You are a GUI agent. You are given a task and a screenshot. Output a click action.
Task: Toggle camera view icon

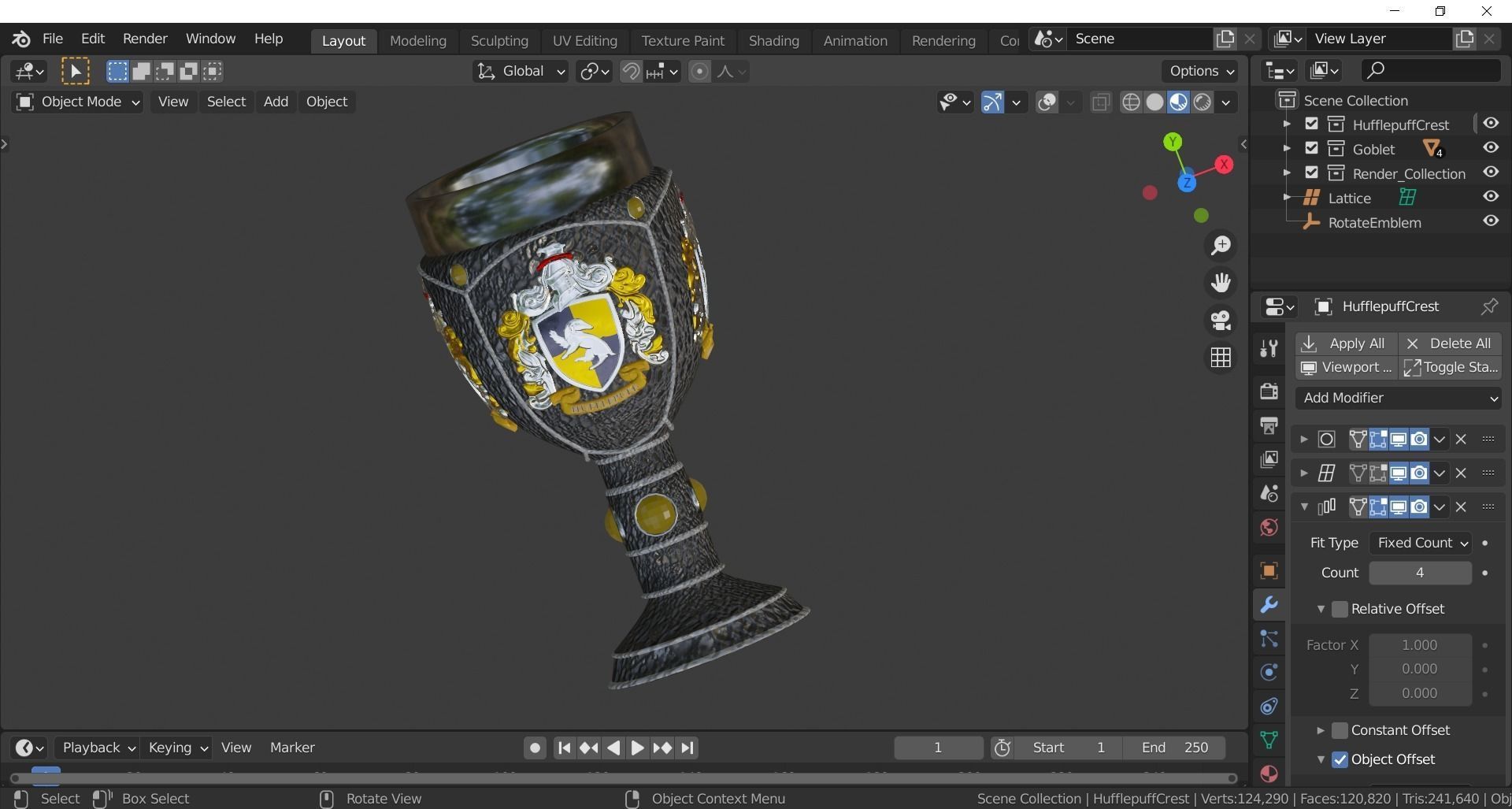click(x=1221, y=321)
